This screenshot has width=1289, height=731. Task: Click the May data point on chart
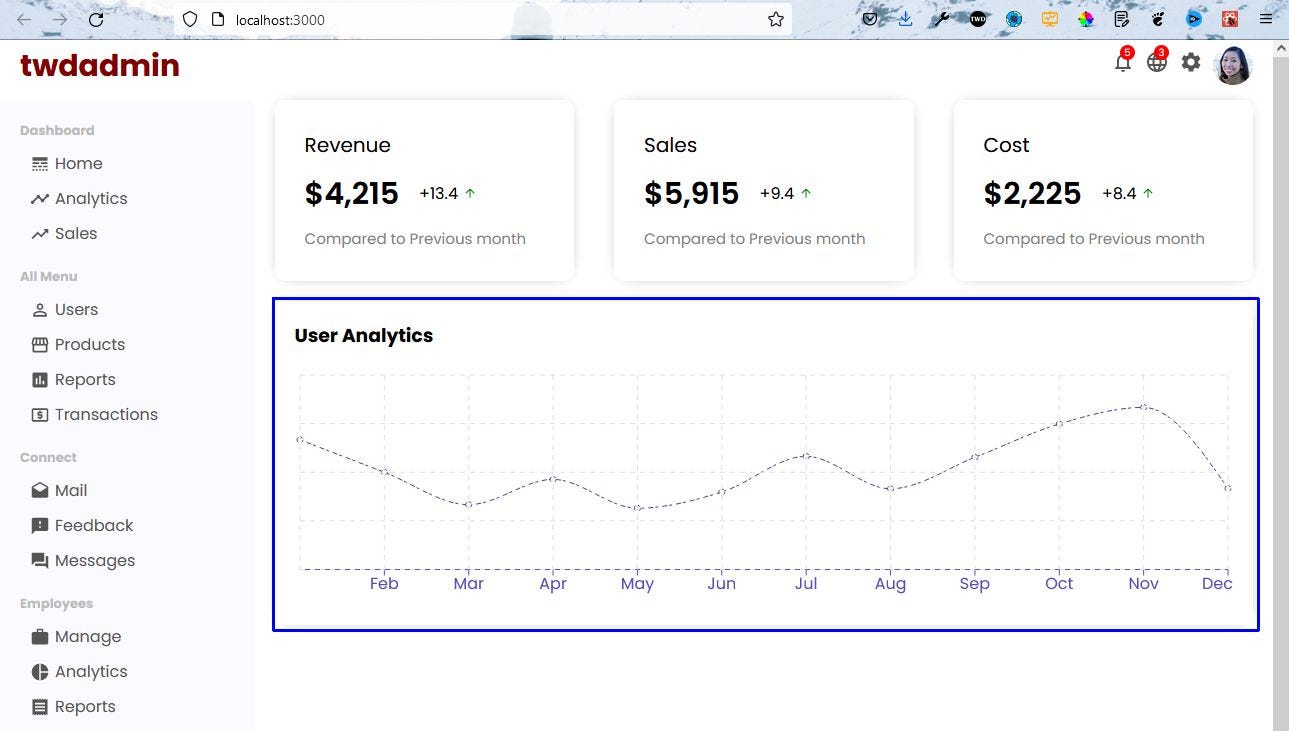point(637,508)
